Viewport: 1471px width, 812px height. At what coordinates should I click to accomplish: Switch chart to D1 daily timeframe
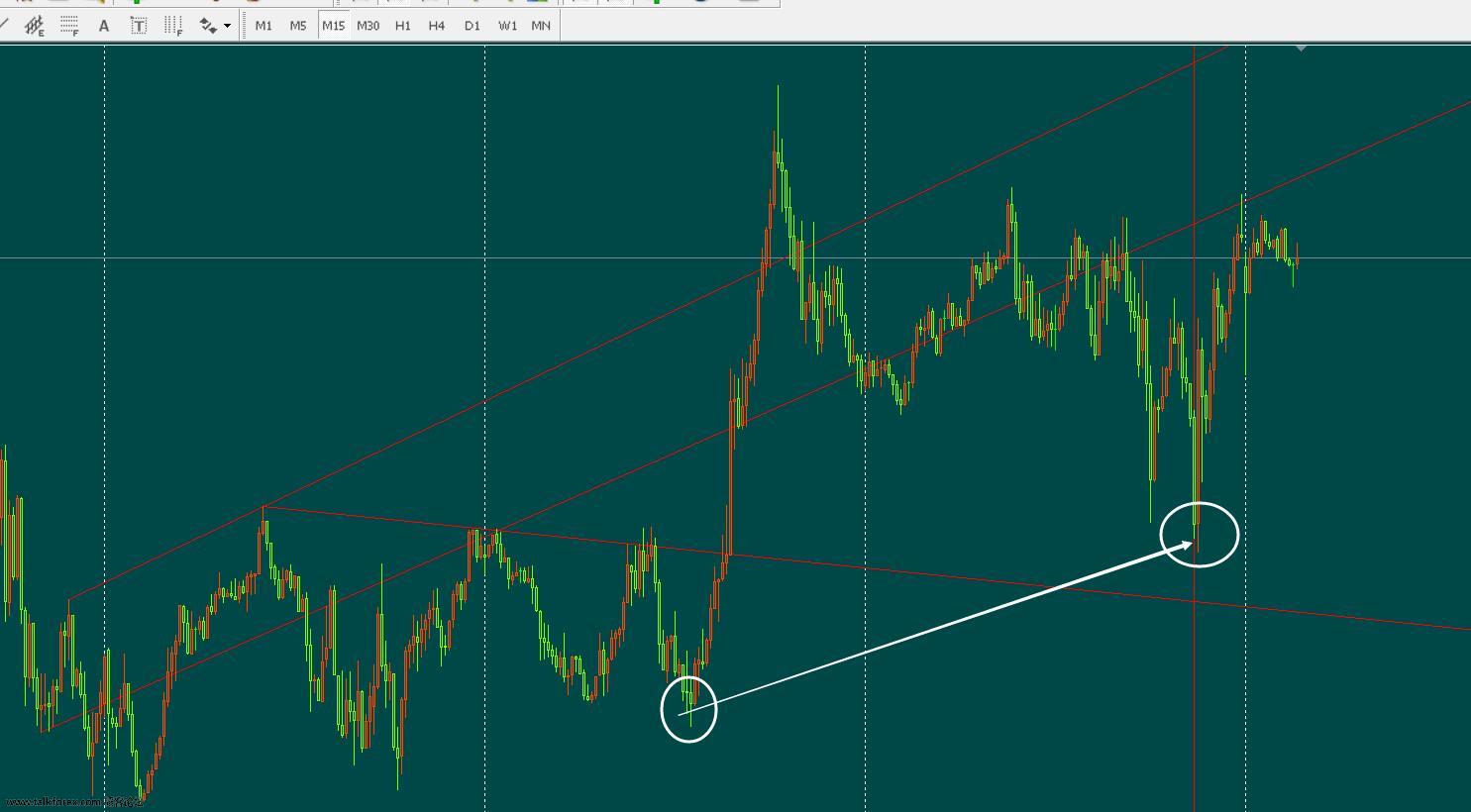472,26
